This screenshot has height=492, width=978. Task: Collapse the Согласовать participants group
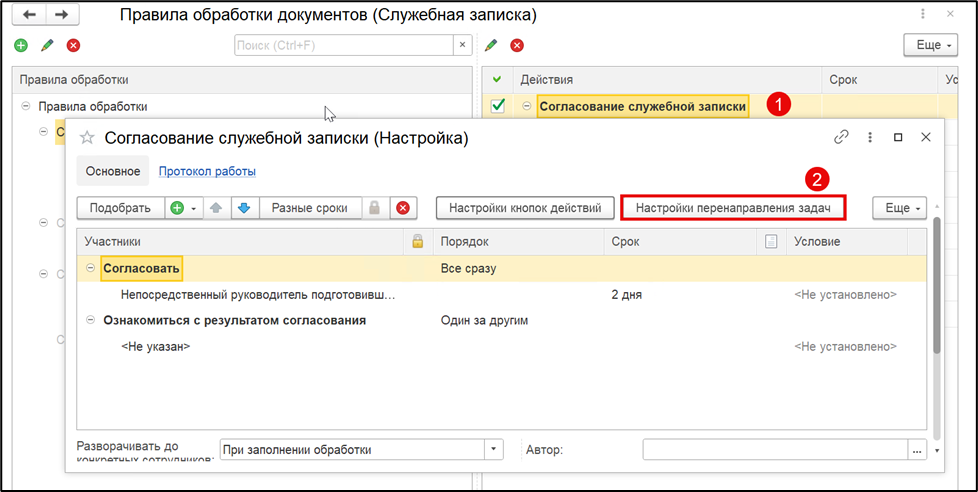coord(90,268)
